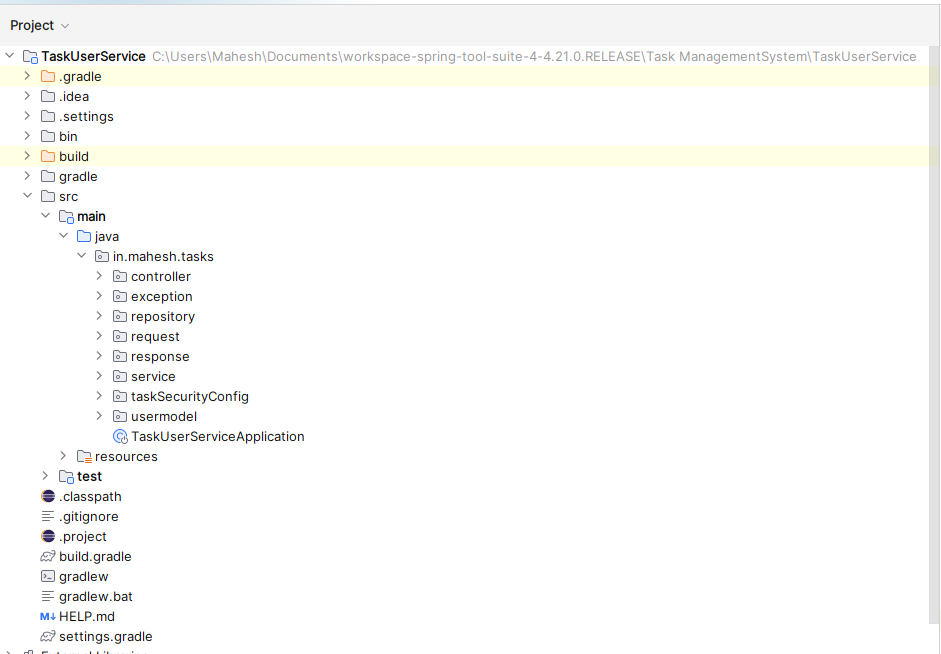941x654 pixels.
Task: Expand the controller package
Action: (99, 277)
